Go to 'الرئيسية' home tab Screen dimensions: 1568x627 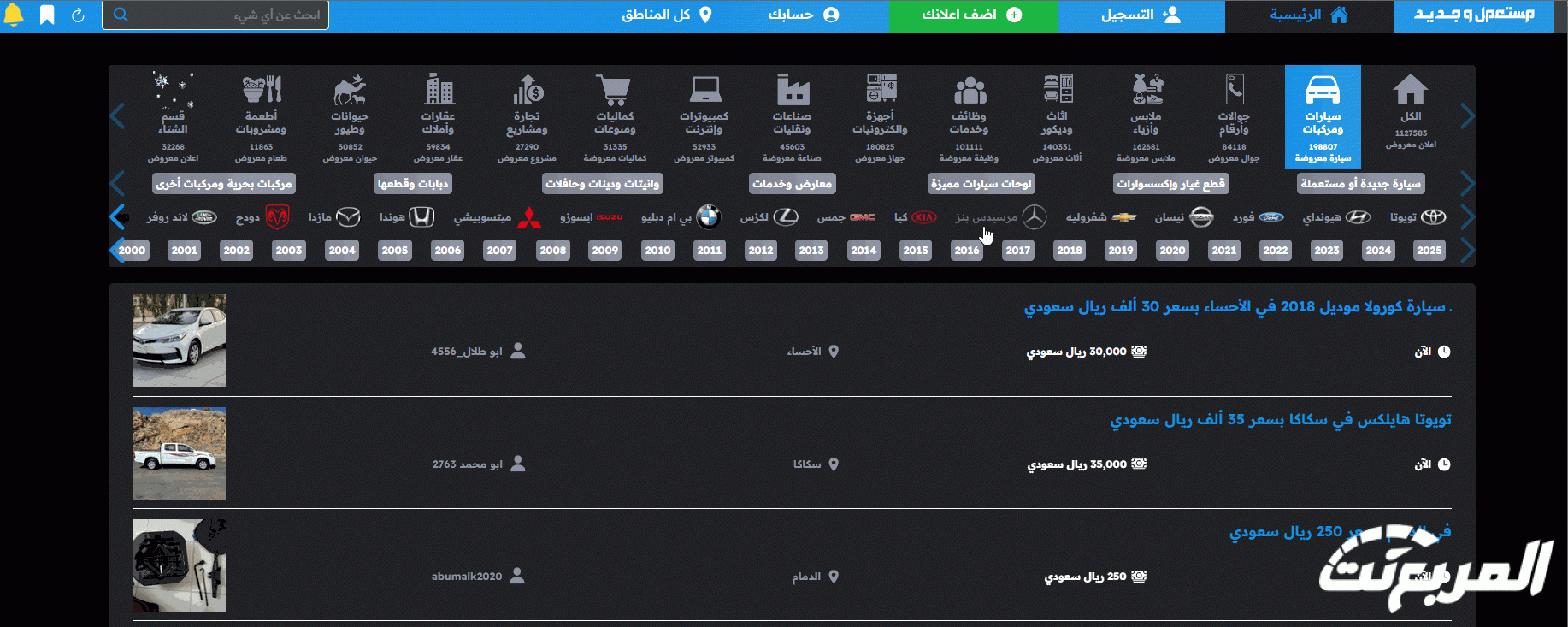pyautogui.click(x=1309, y=15)
